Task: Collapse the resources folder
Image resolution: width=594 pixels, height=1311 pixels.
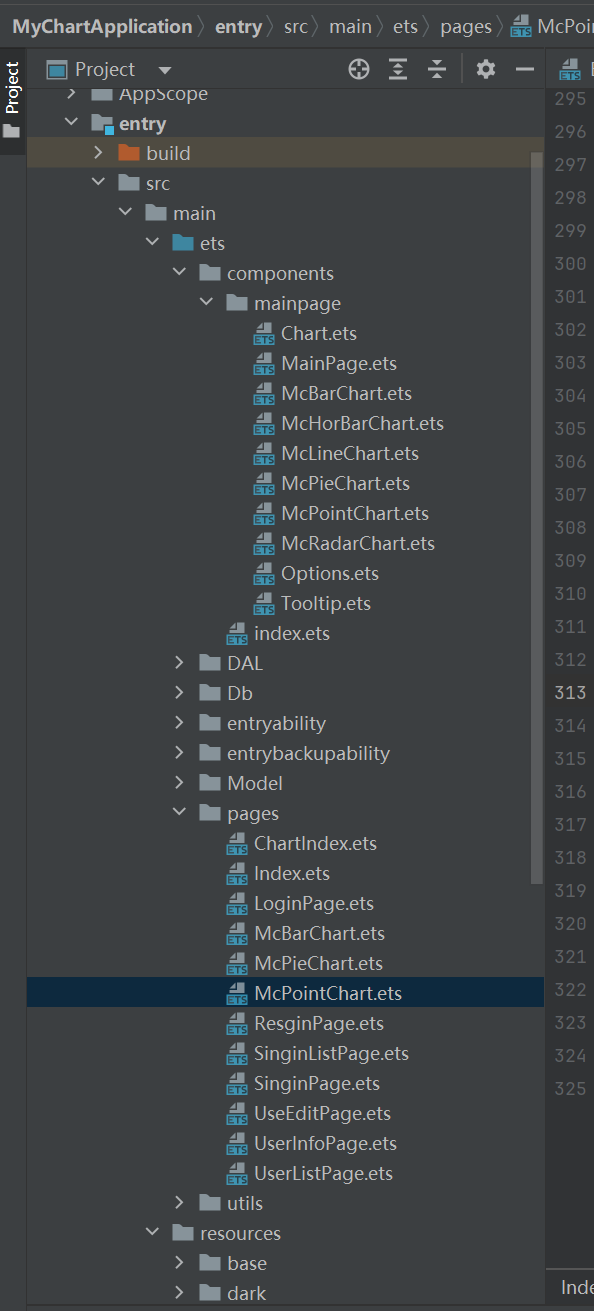Action: tap(151, 1233)
